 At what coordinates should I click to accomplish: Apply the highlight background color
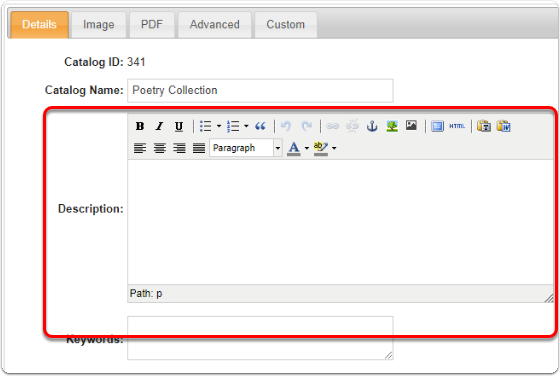(x=320, y=148)
